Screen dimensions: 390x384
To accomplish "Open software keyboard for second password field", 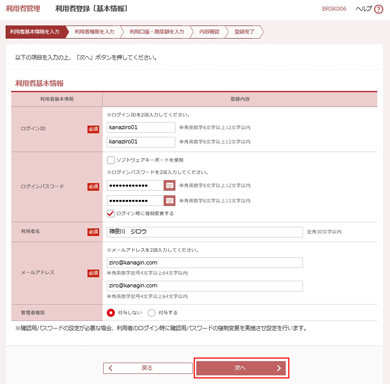I will pos(170,201).
